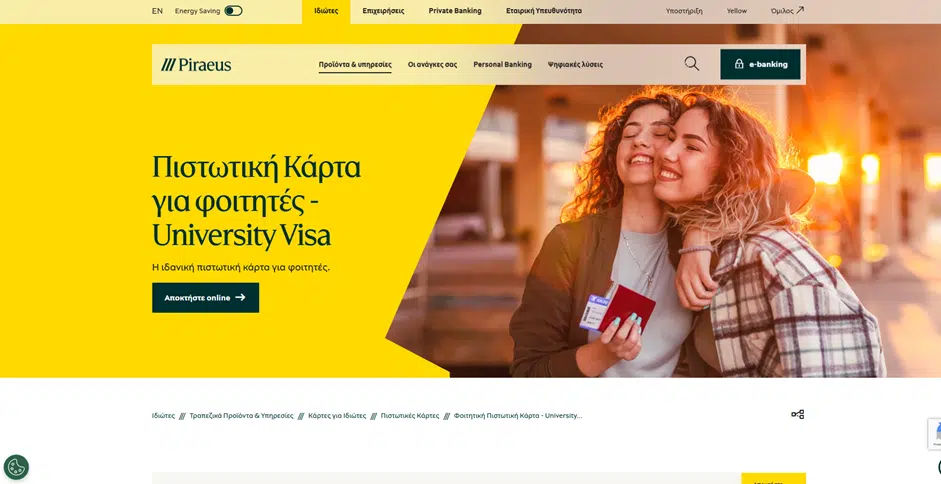Image resolution: width=941 pixels, height=484 pixels.
Task: Switch language to EN
Action: click(x=157, y=11)
